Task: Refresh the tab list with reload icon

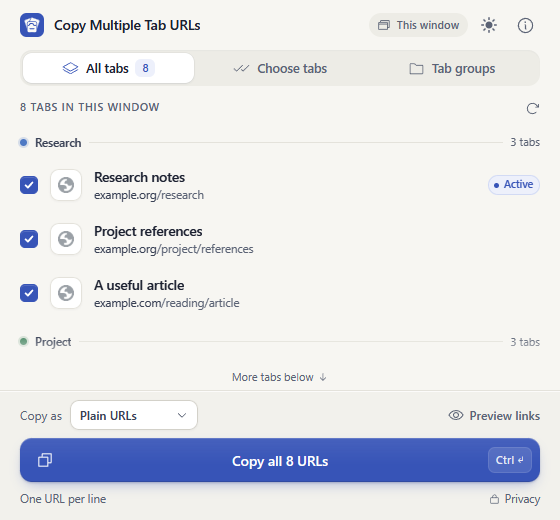Action: click(532, 108)
